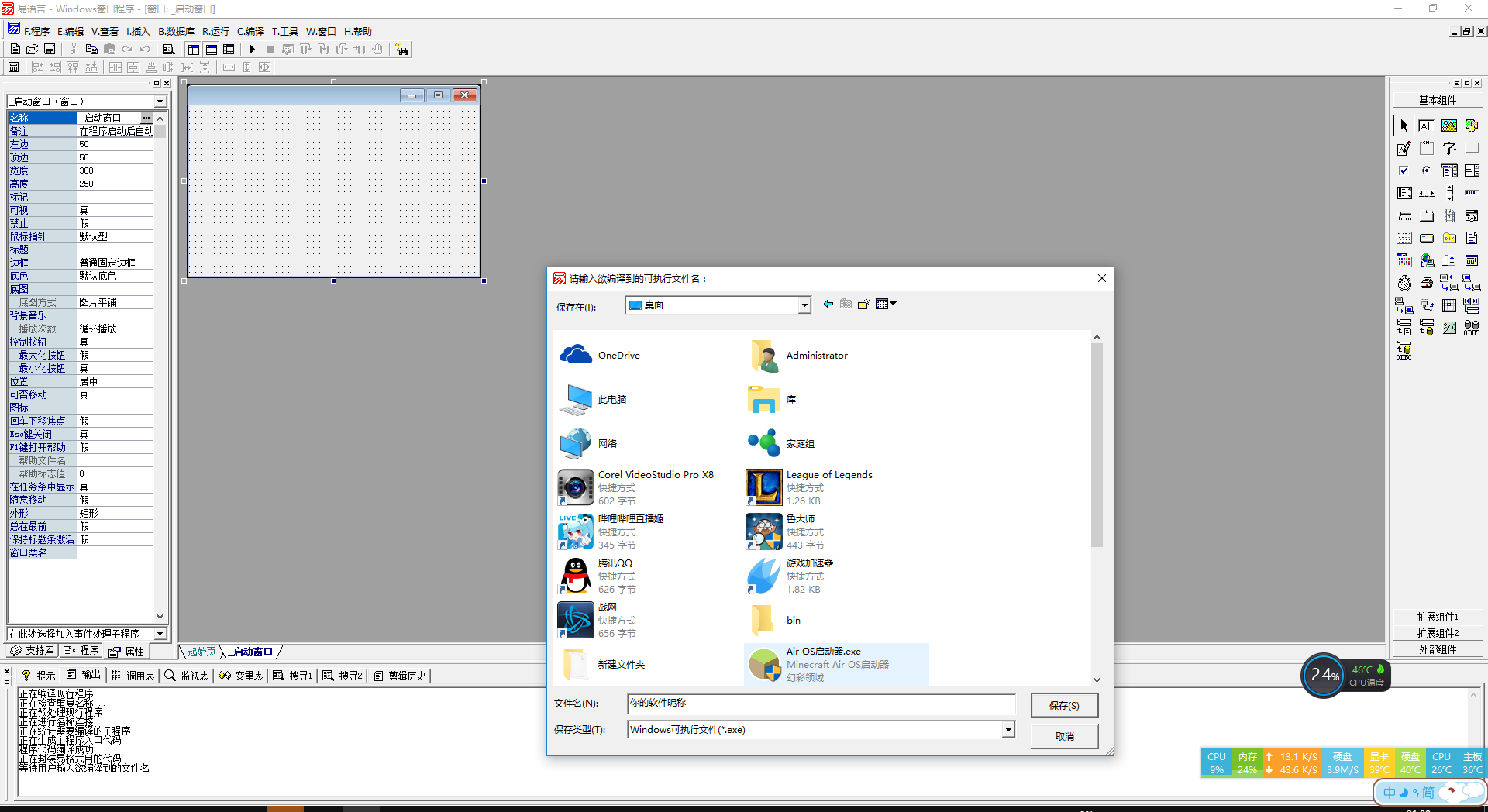
Task: Click the 文件名 input field
Action: coord(821,704)
